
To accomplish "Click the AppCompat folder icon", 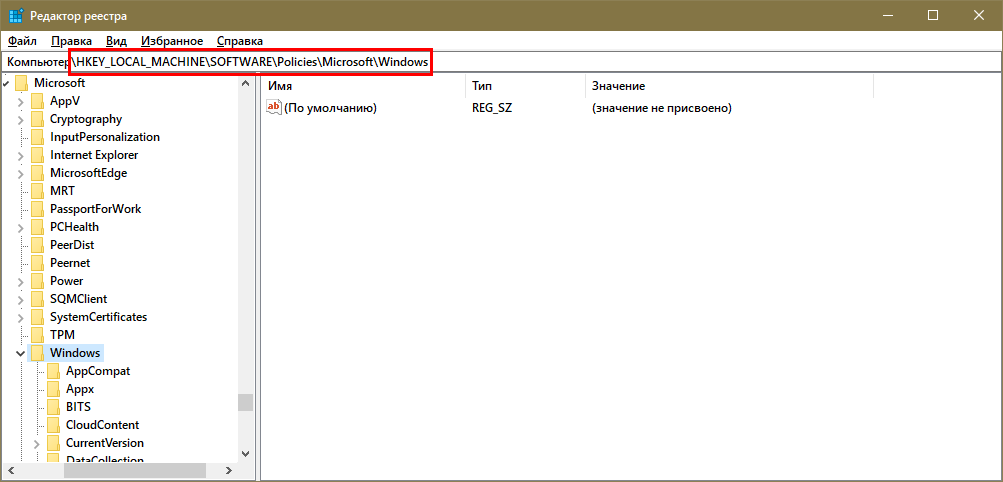I will pyautogui.click(x=54, y=371).
